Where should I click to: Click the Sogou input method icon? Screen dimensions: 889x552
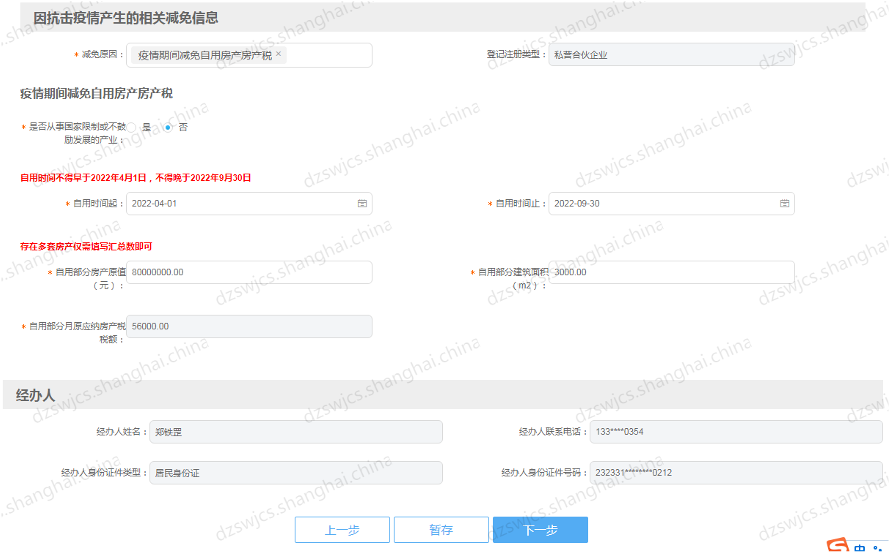point(838,545)
